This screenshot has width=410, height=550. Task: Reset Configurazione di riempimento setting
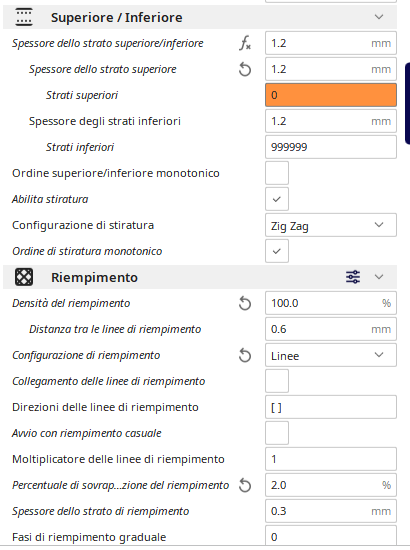[245, 355]
